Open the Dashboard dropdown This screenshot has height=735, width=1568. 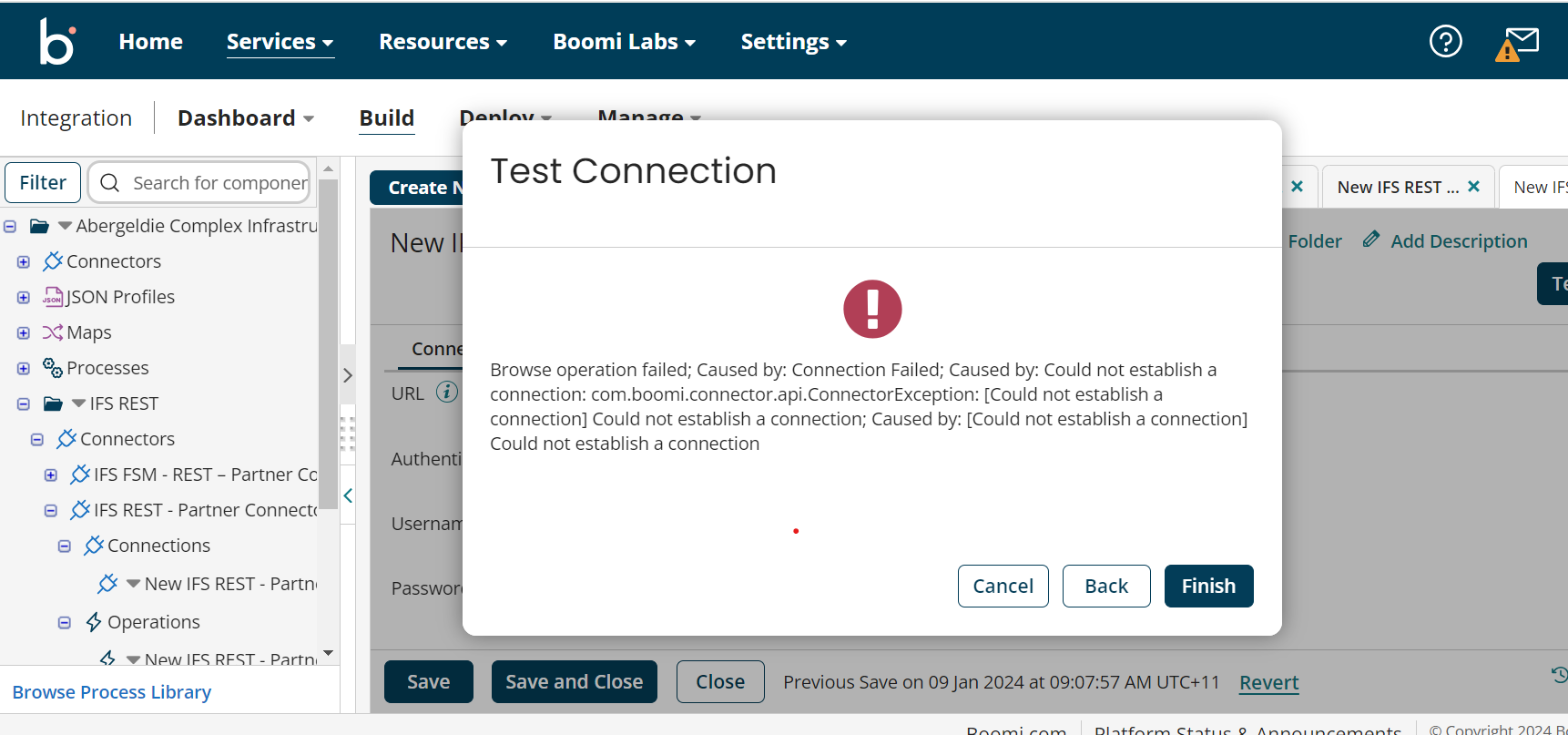coord(246,118)
